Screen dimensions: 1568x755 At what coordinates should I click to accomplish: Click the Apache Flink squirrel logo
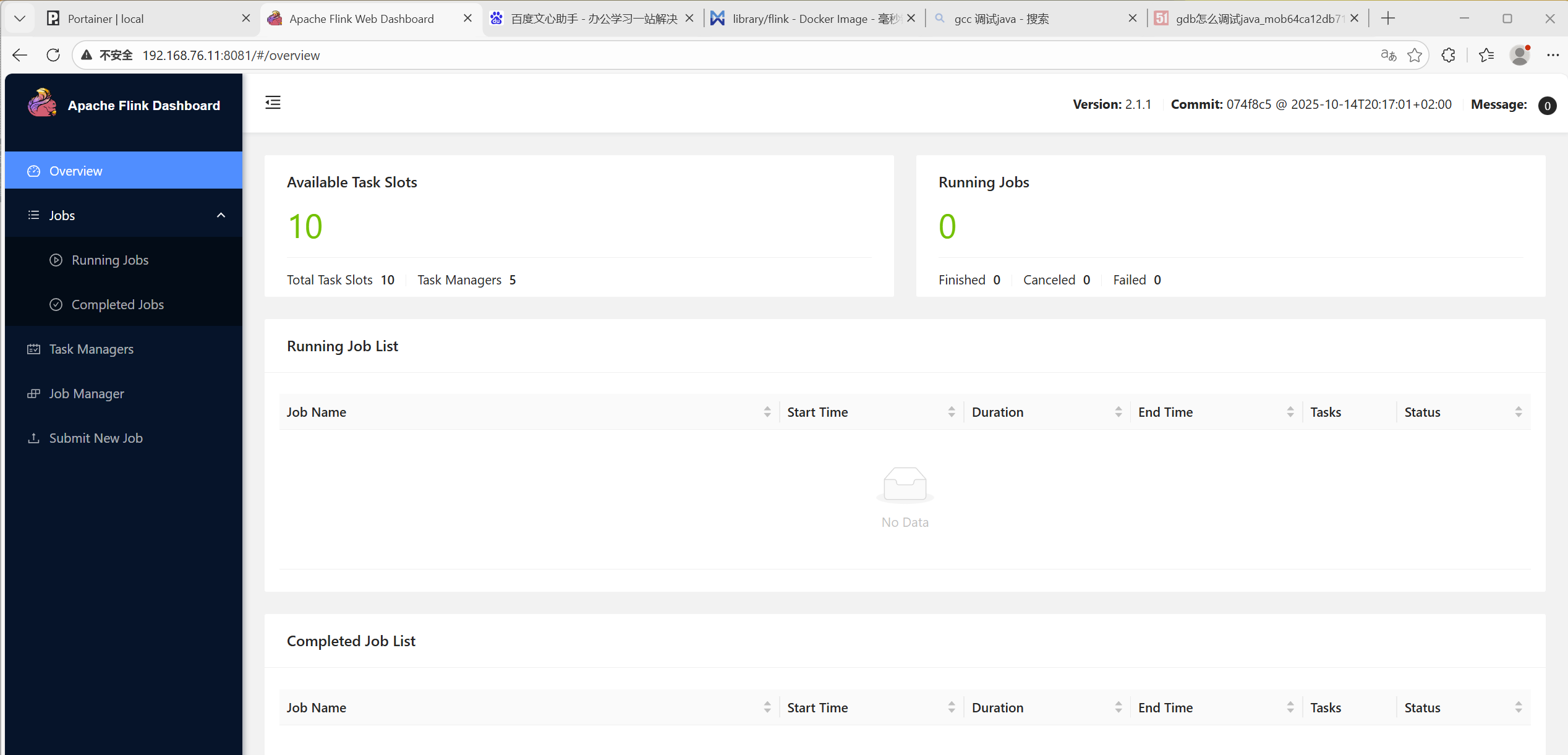pyautogui.click(x=42, y=103)
